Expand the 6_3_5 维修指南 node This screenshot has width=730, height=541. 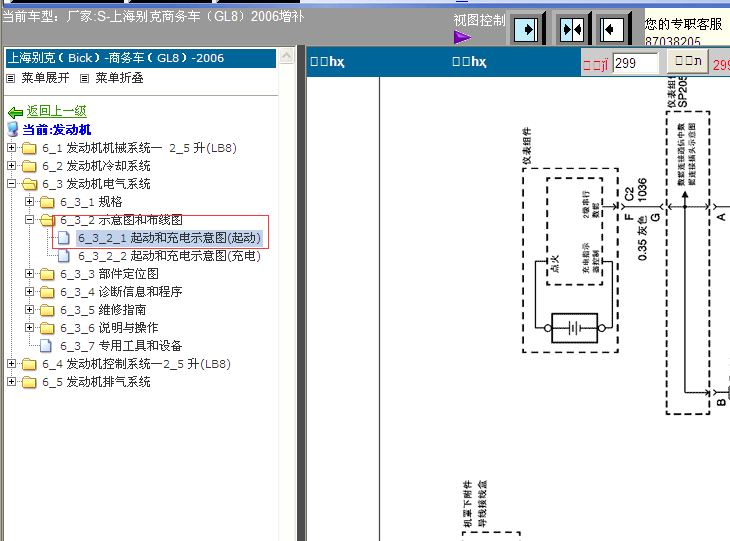tap(29, 310)
